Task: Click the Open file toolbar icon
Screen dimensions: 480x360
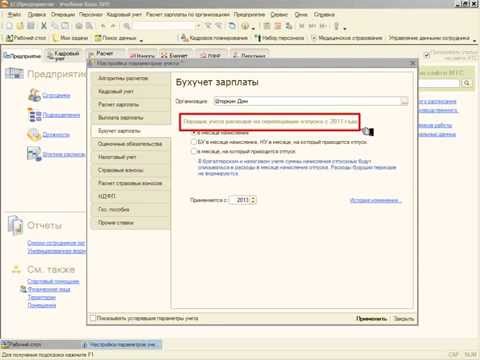Action: tap(20, 26)
